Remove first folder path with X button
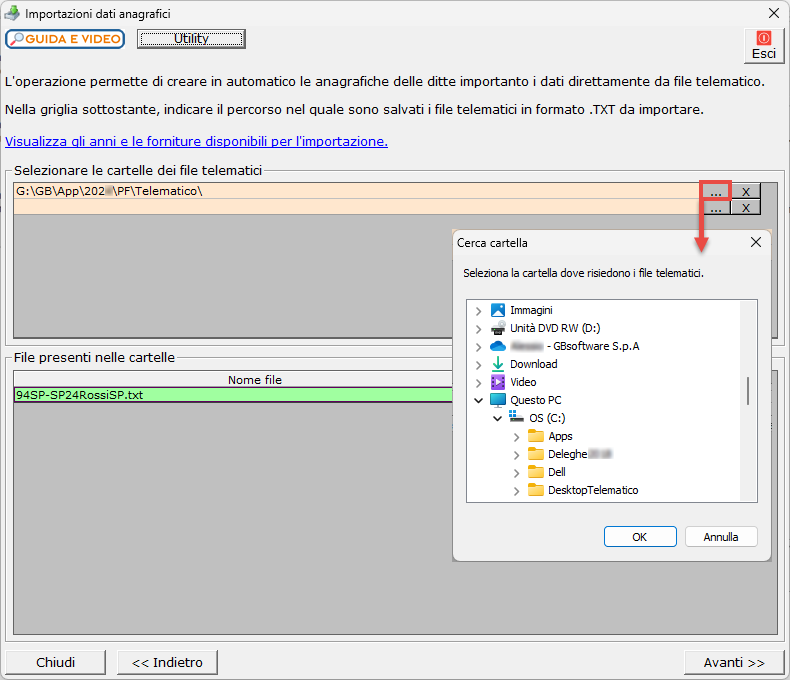This screenshot has height=680, width=790. [745, 191]
